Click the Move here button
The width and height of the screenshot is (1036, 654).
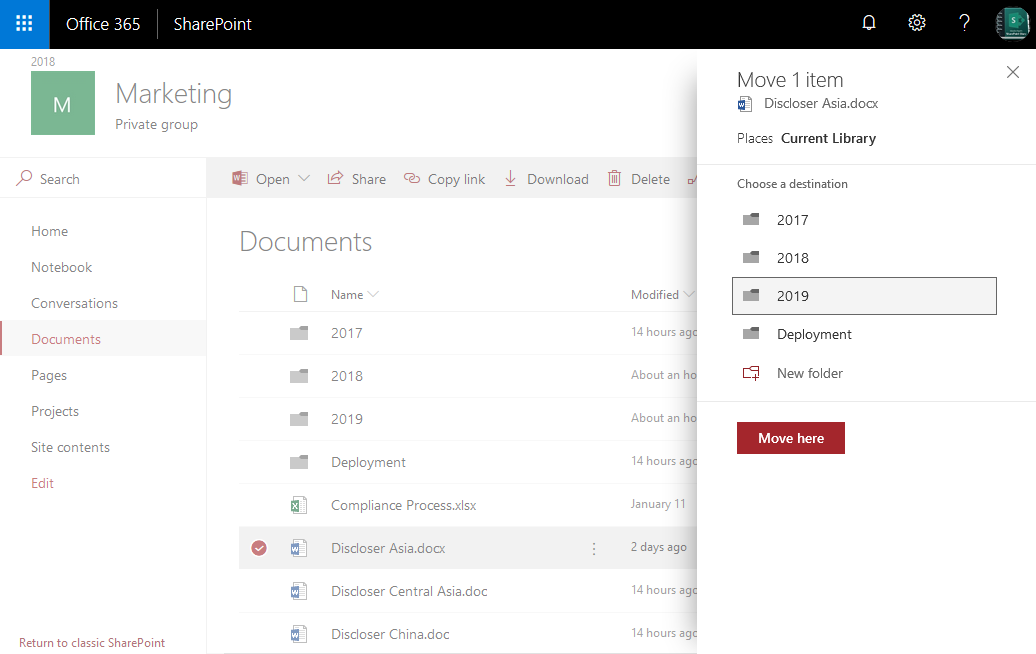click(790, 437)
